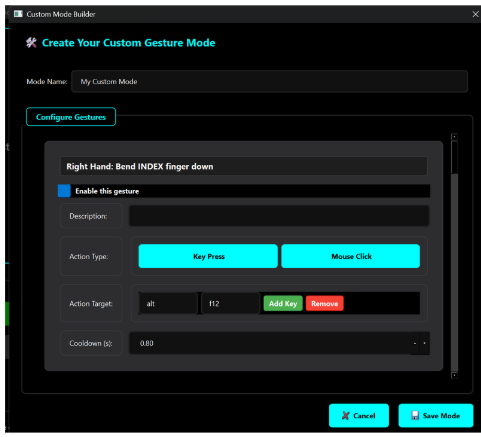Select the Configure Gestures tab
The height and width of the screenshot is (437, 481).
(71, 117)
